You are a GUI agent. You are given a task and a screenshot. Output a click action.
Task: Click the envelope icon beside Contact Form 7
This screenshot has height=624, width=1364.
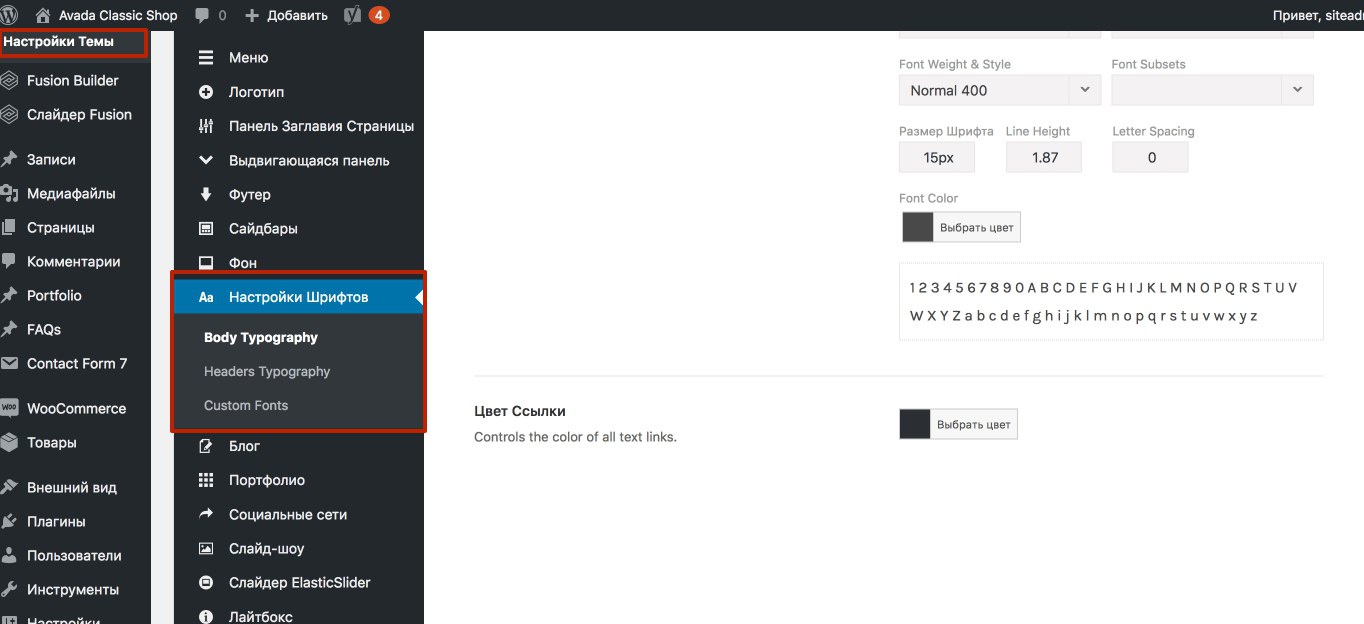click(x=9, y=364)
